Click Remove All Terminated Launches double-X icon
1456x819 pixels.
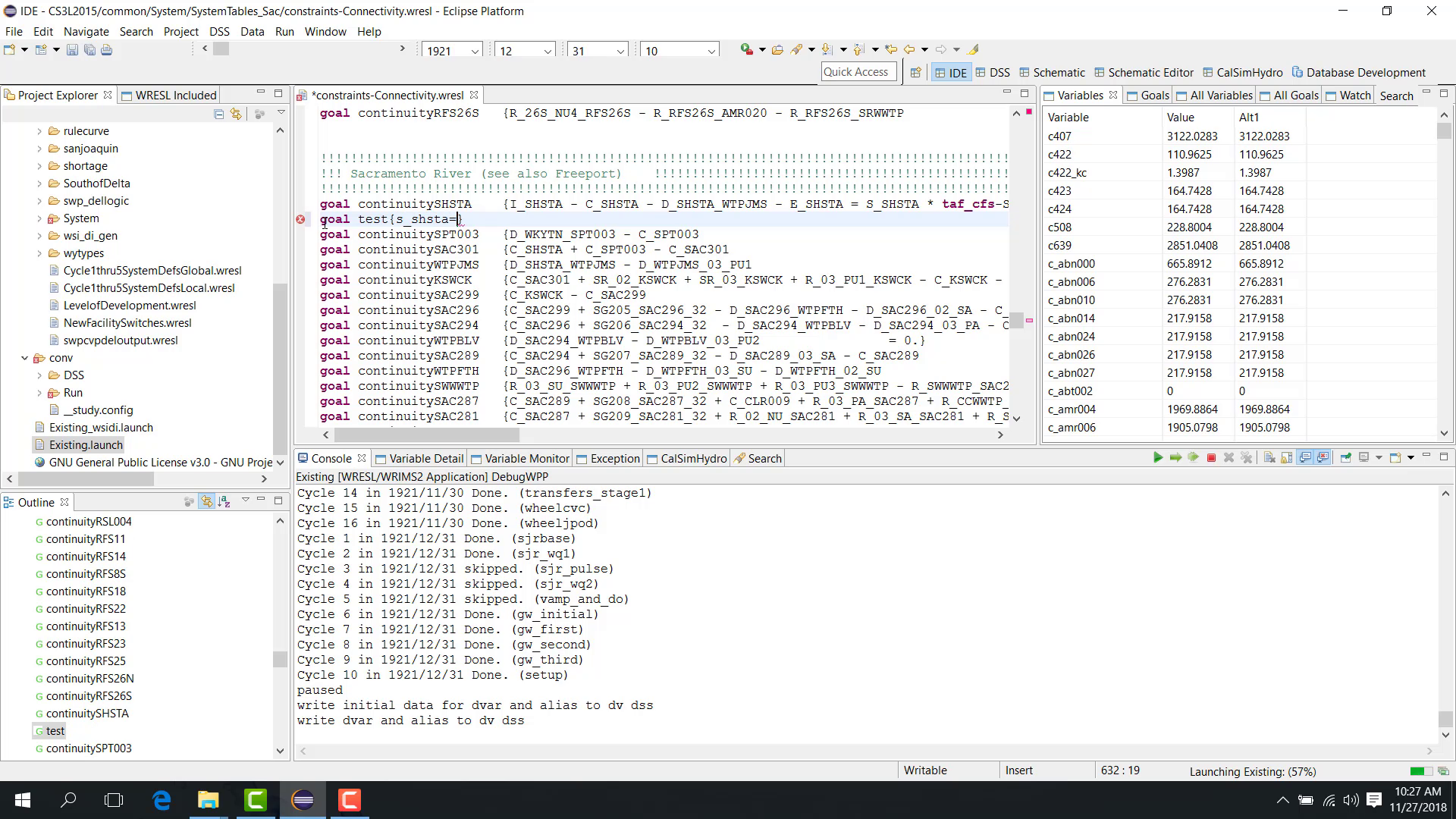tap(1246, 457)
